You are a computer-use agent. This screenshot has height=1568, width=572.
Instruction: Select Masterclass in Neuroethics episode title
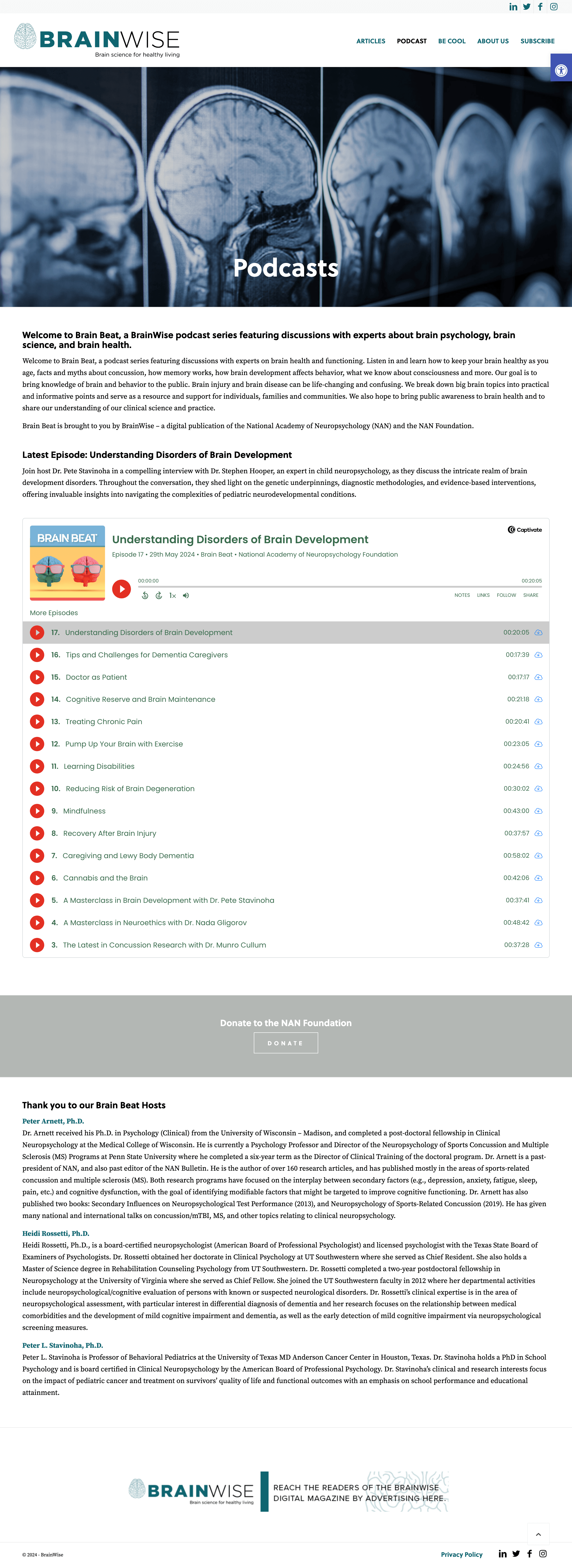[155, 923]
